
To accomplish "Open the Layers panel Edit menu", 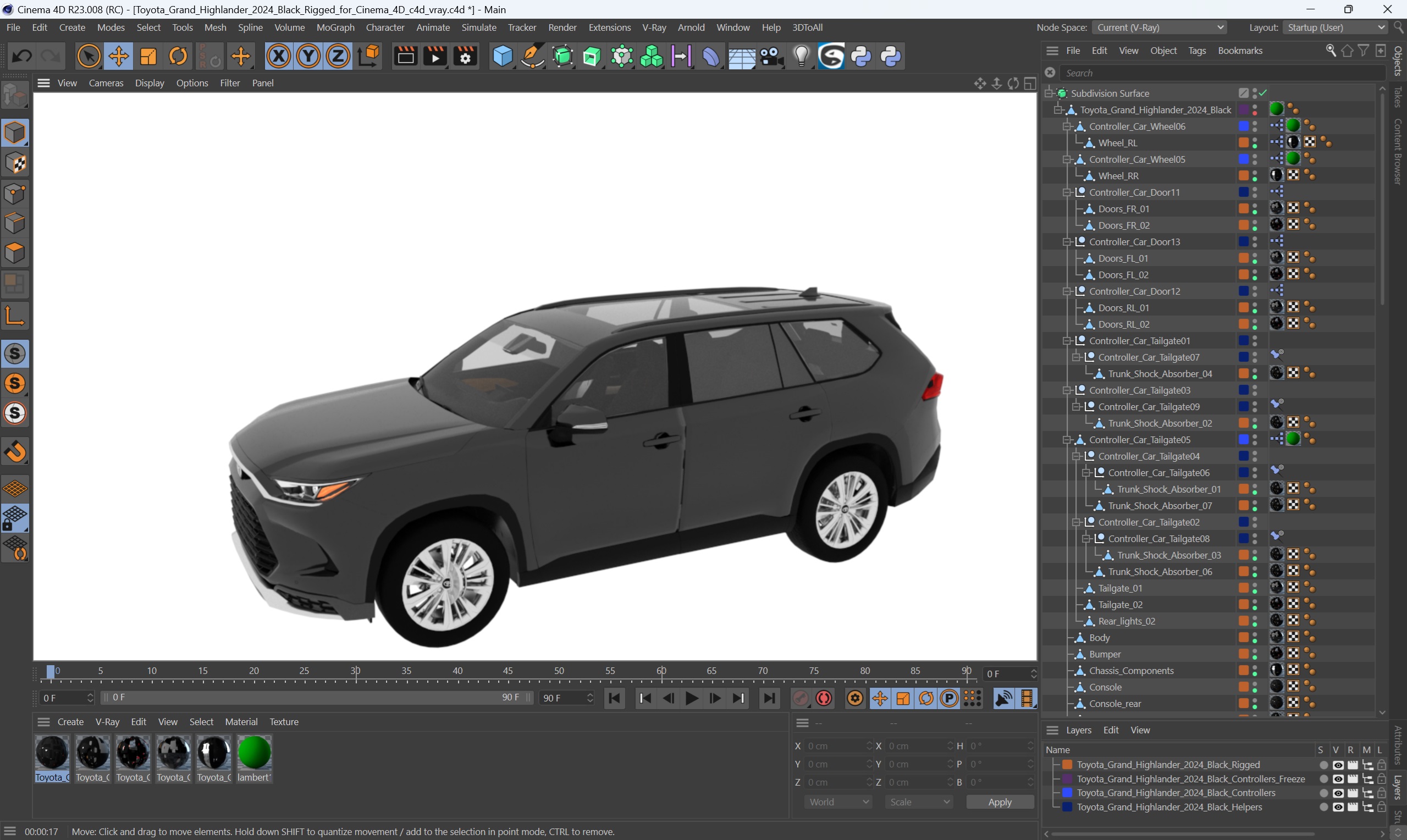I will pyautogui.click(x=1111, y=730).
